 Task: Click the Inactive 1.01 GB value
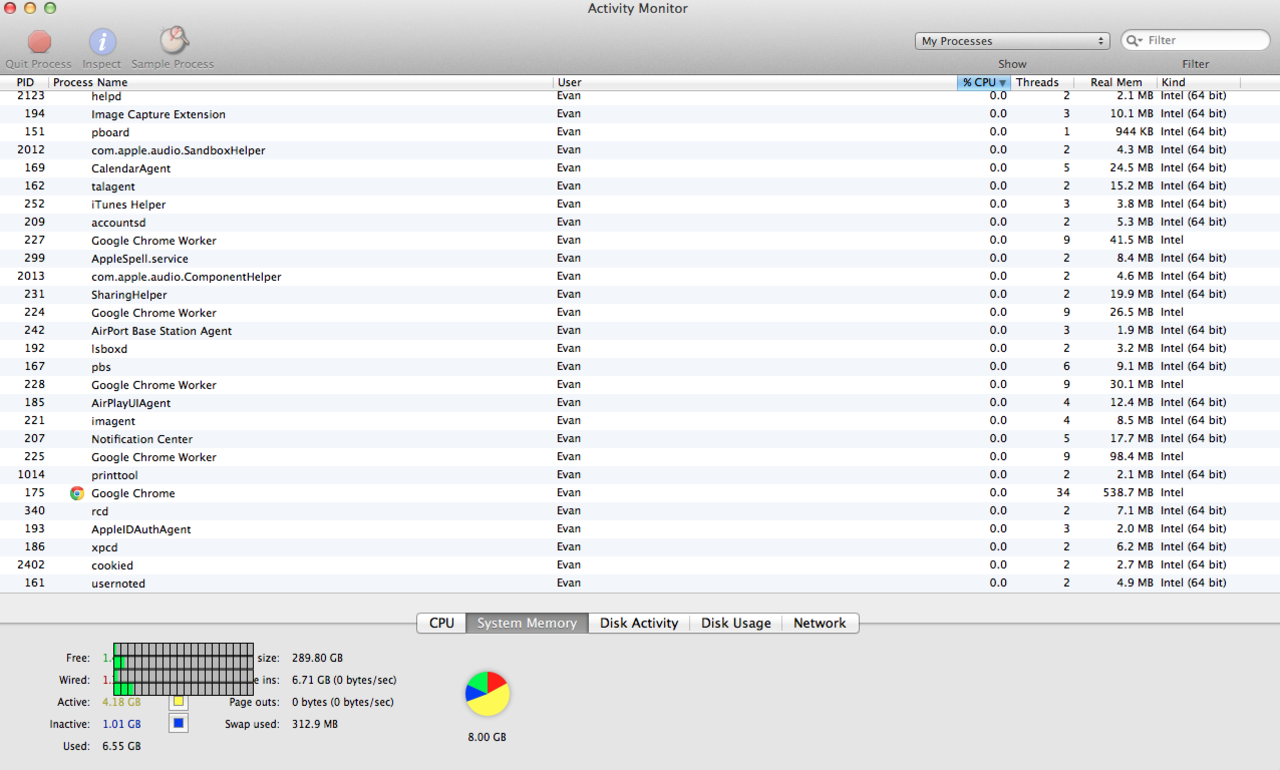click(x=121, y=724)
